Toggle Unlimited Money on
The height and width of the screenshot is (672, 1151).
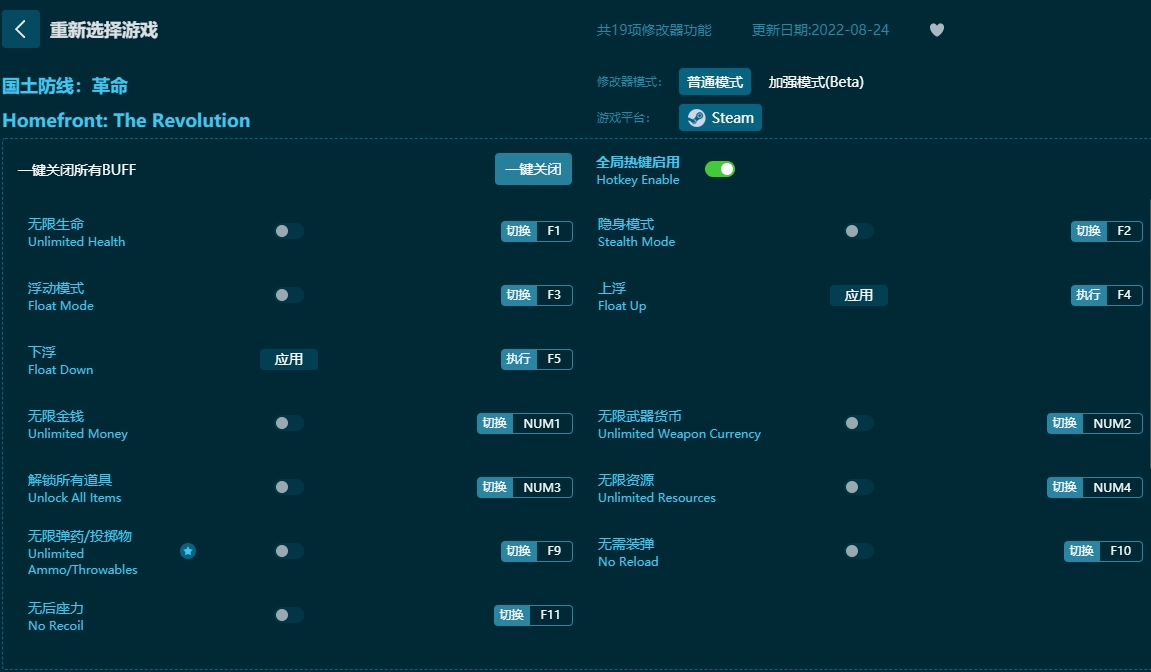[x=289, y=423]
